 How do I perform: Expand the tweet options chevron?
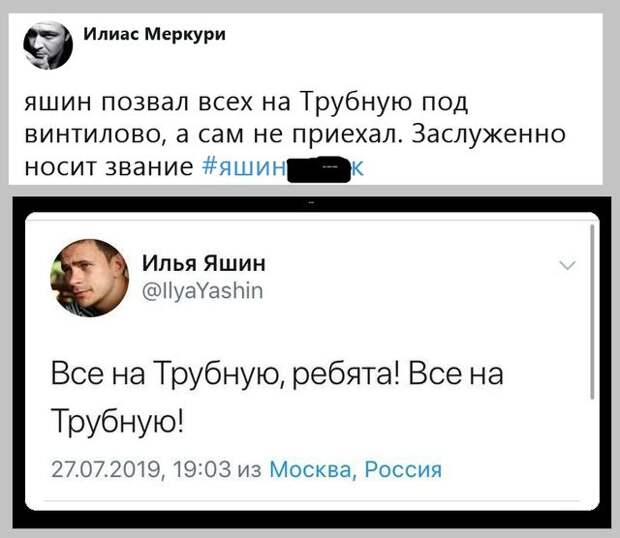pos(568,265)
